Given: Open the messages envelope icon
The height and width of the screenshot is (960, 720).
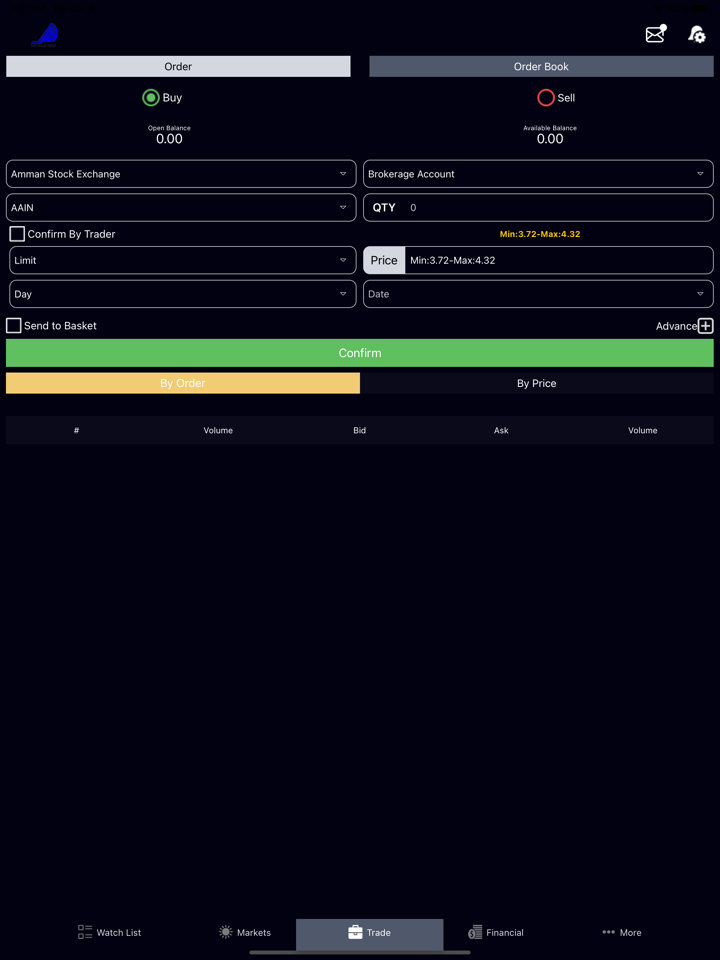Looking at the screenshot, I should (x=655, y=35).
